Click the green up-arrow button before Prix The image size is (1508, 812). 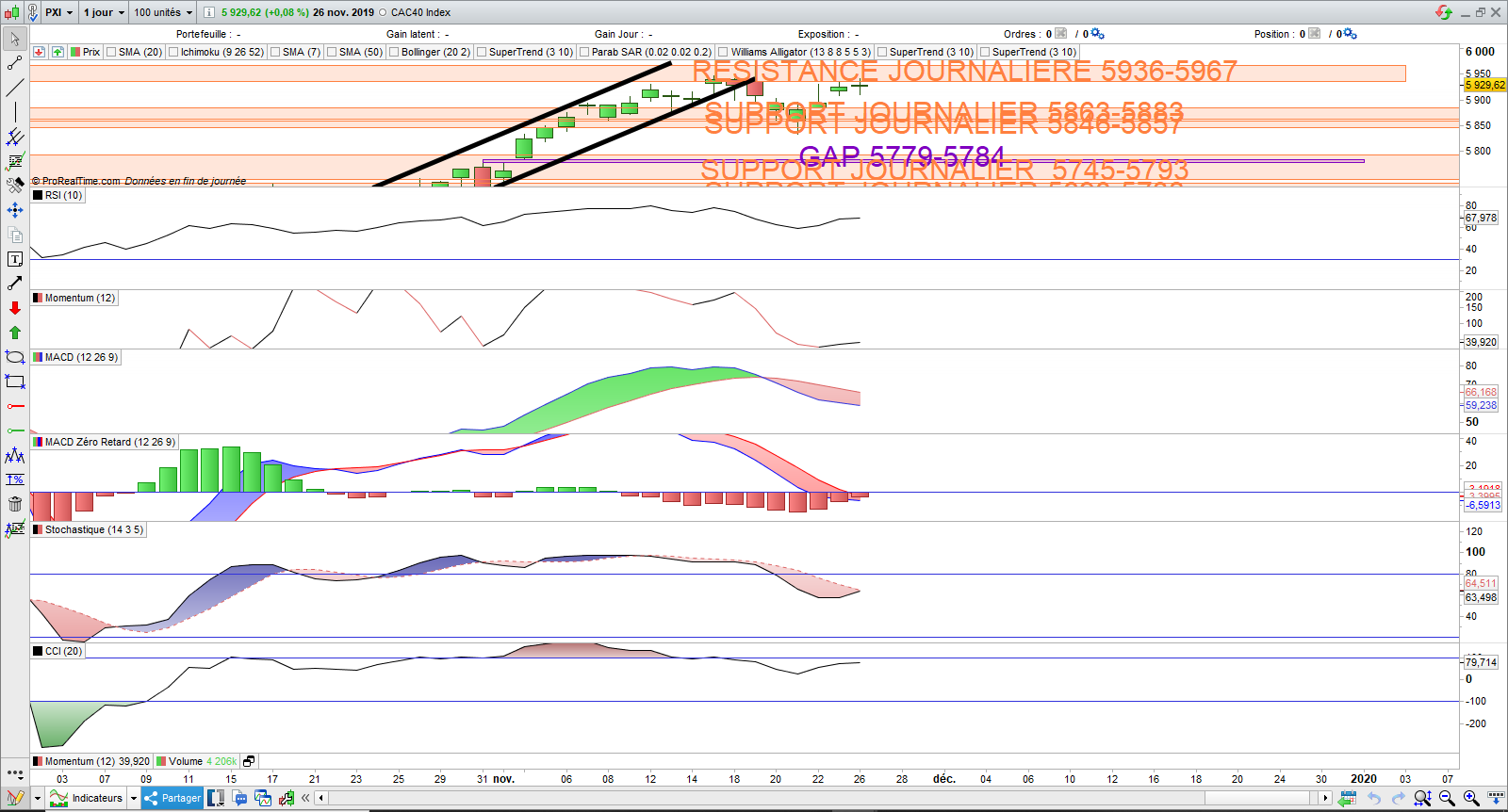(x=57, y=52)
